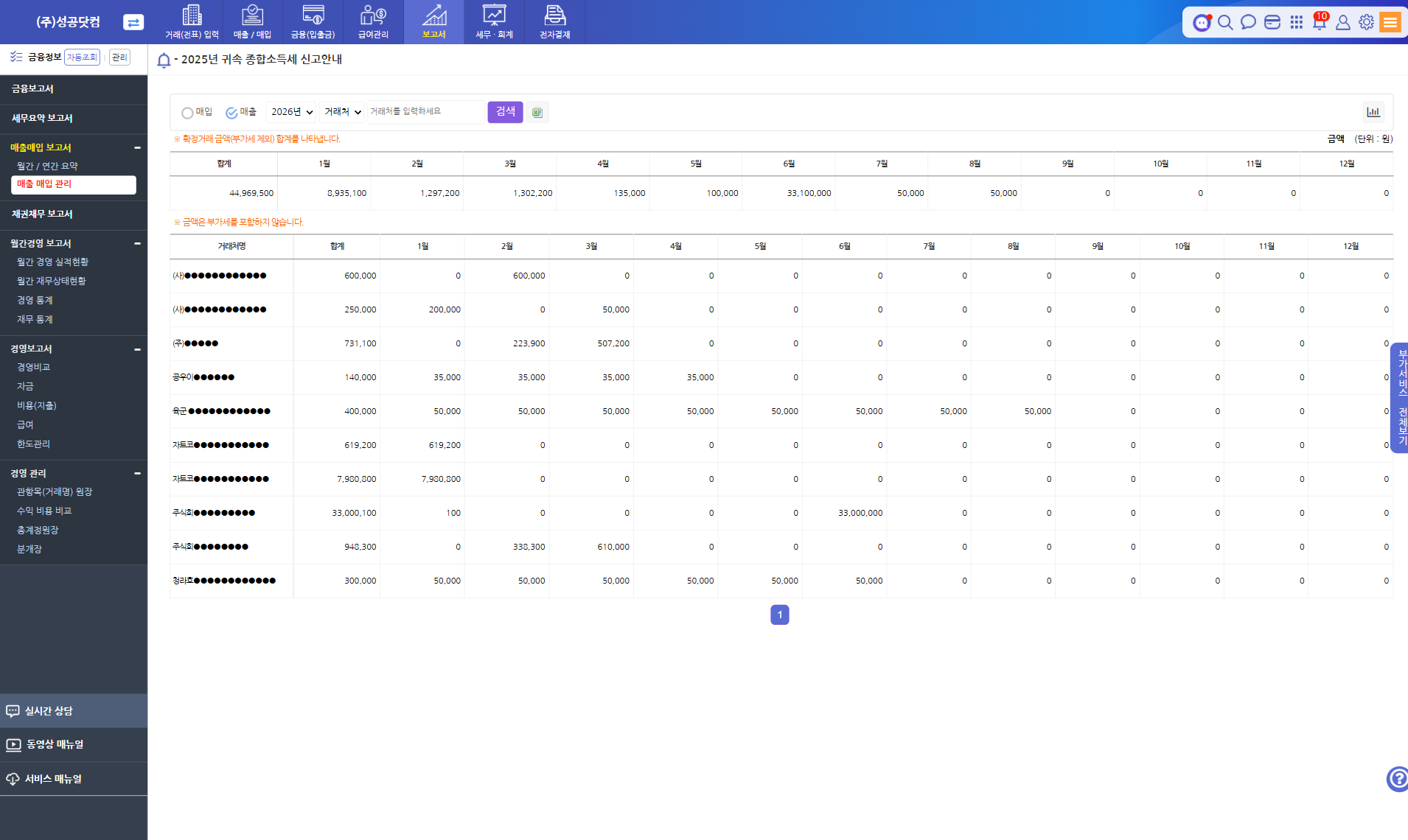Image resolution: width=1408 pixels, height=840 pixels.
Task: Open the 2026년 year dropdown
Action: (291, 112)
